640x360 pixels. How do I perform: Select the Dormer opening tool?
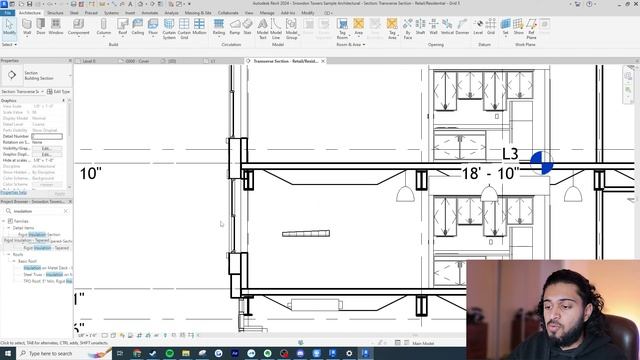click(462, 27)
